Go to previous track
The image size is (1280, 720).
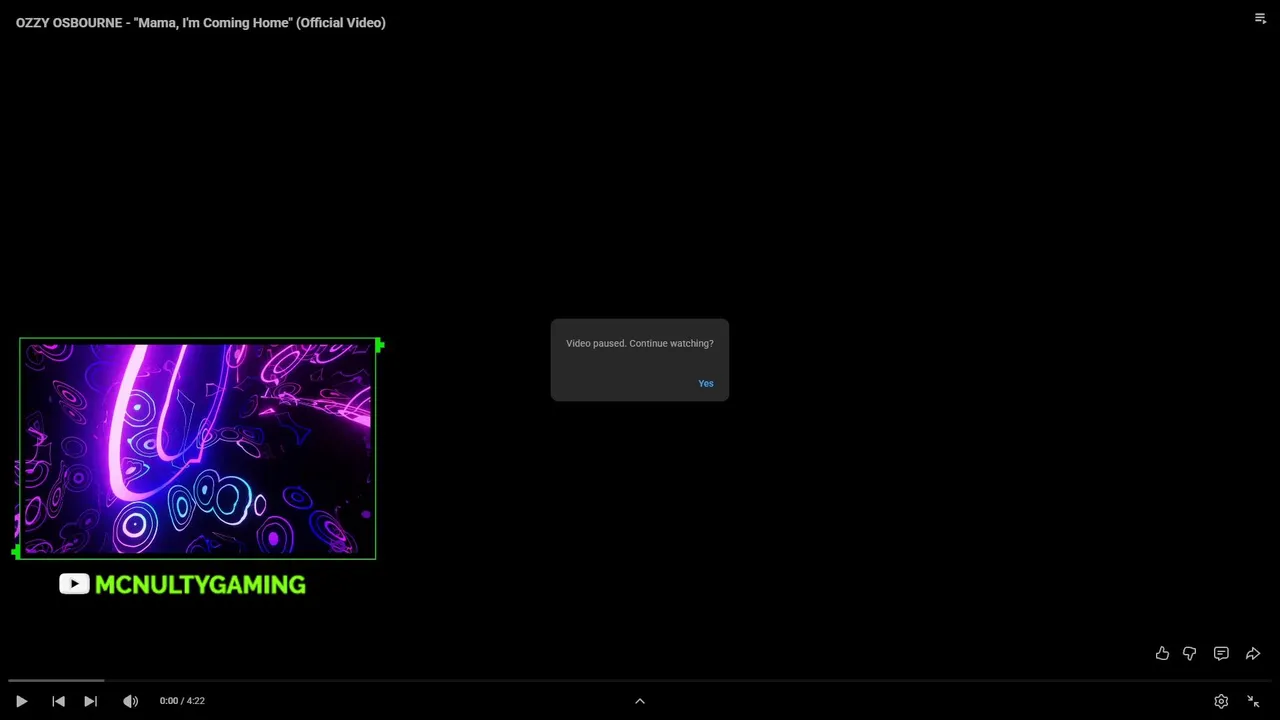click(x=58, y=701)
